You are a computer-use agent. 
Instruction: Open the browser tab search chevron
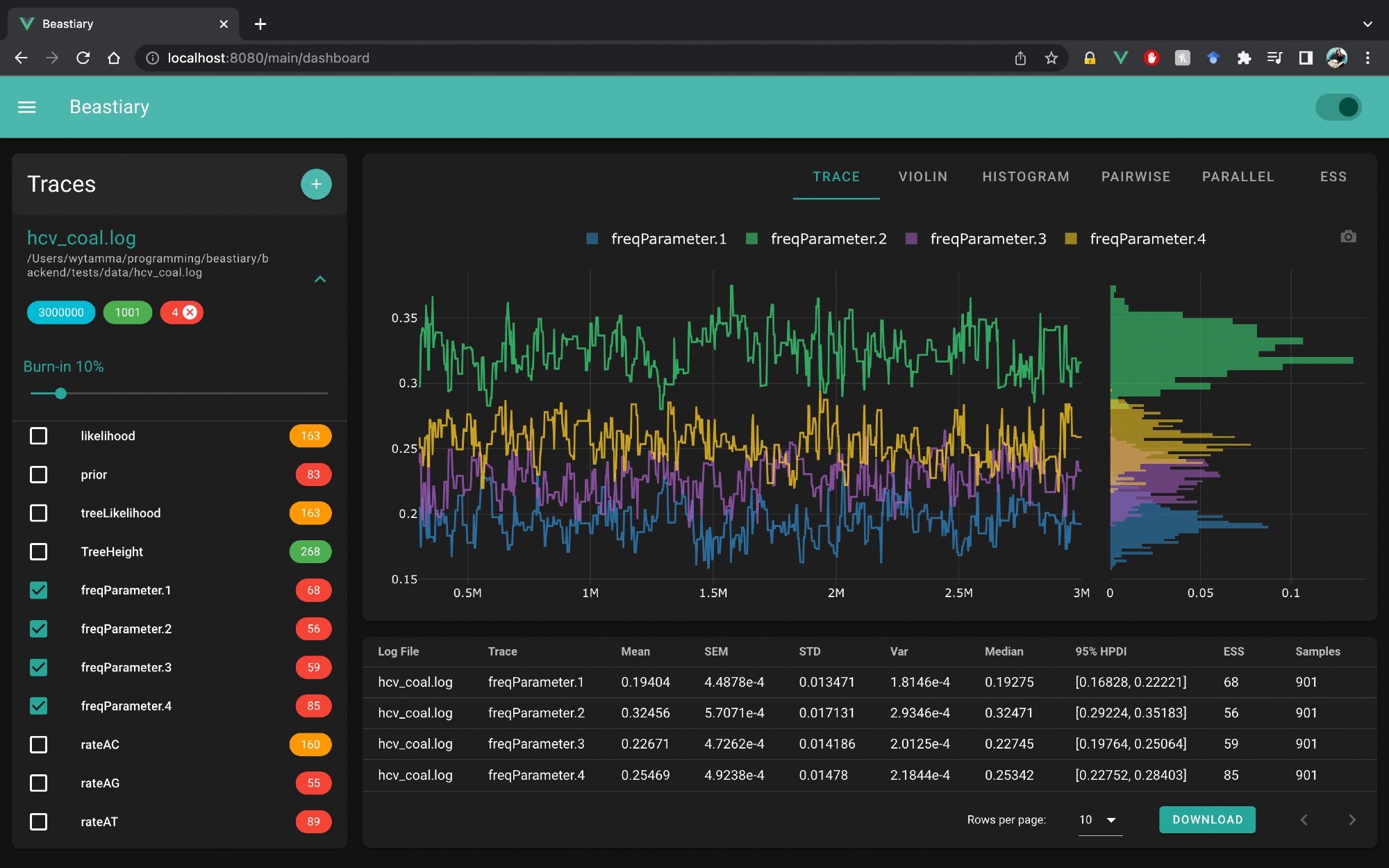(x=1367, y=24)
